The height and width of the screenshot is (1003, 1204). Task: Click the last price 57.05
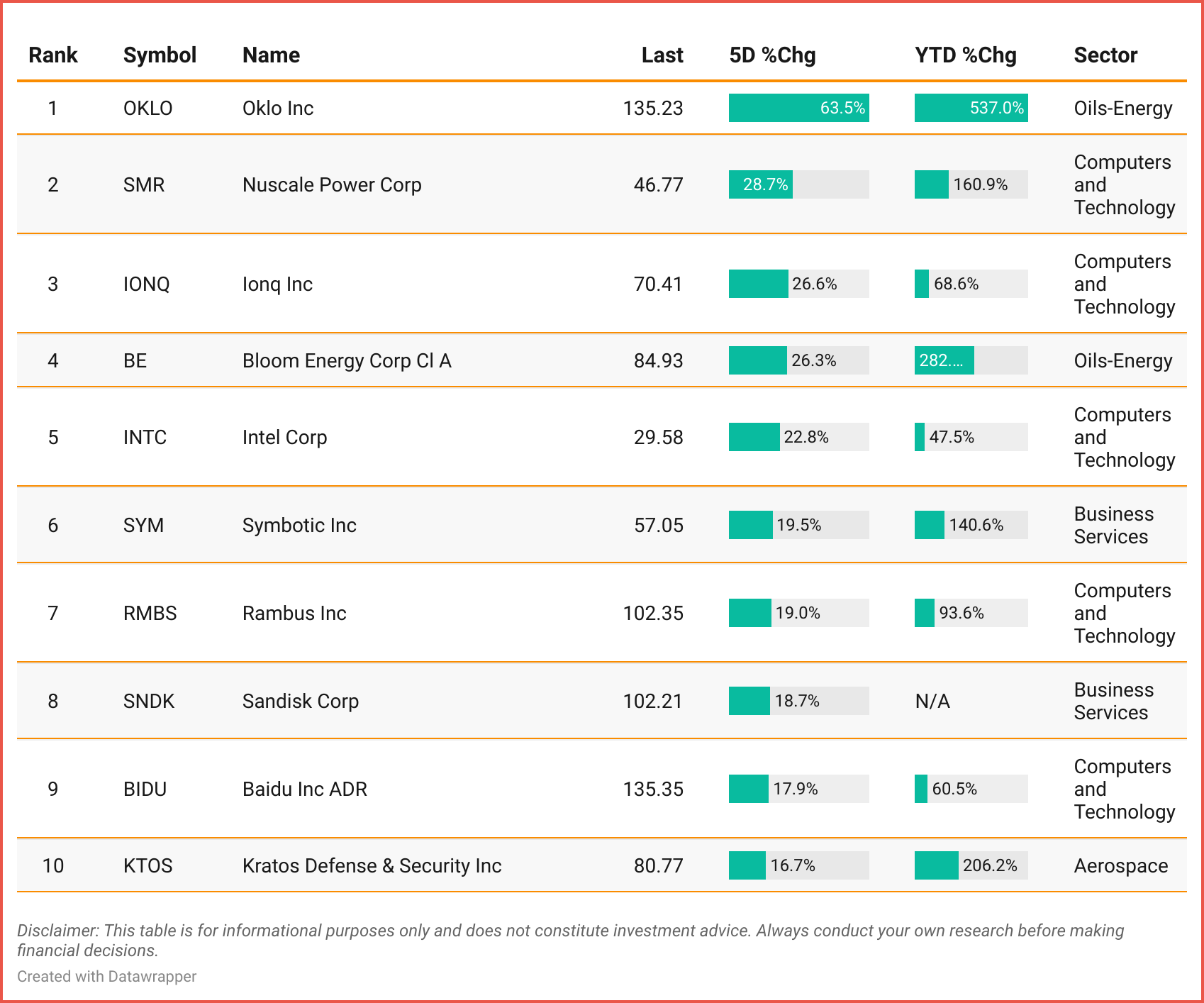coord(659,525)
